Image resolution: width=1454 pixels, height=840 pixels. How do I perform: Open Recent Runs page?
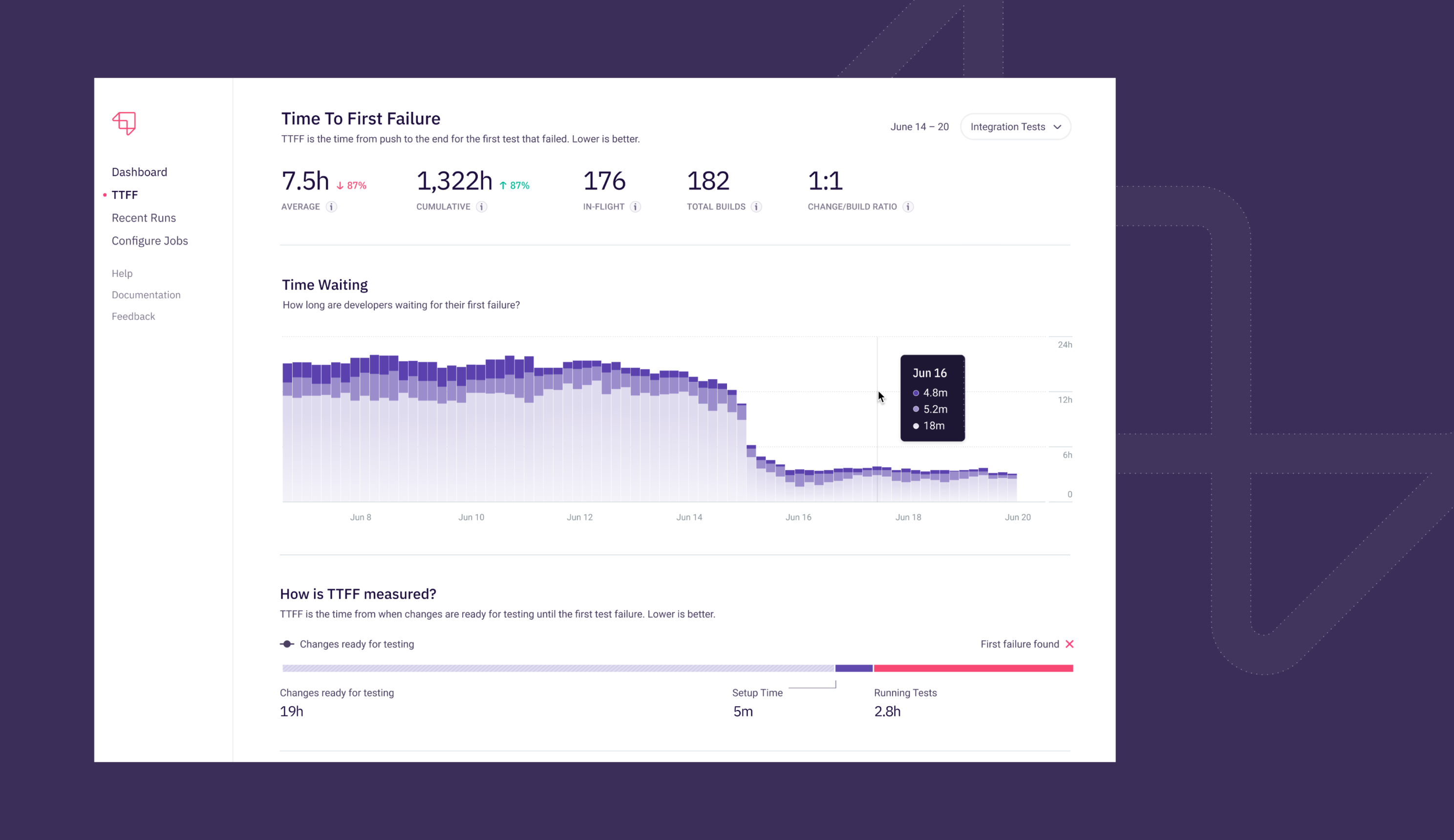coord(144,218)
